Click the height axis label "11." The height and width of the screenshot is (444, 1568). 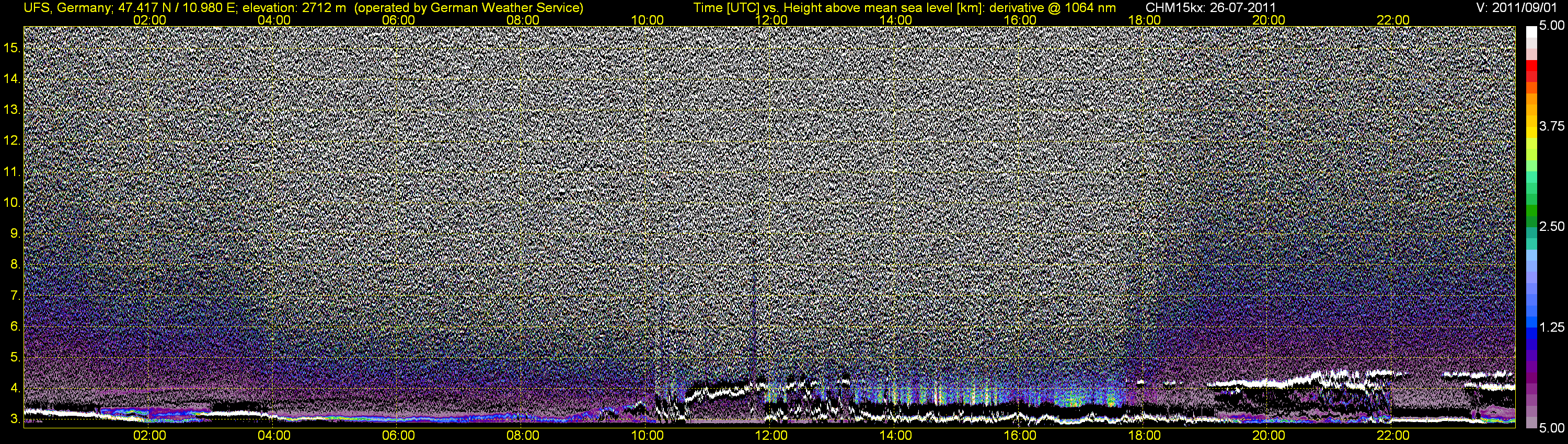pos(11,172)
